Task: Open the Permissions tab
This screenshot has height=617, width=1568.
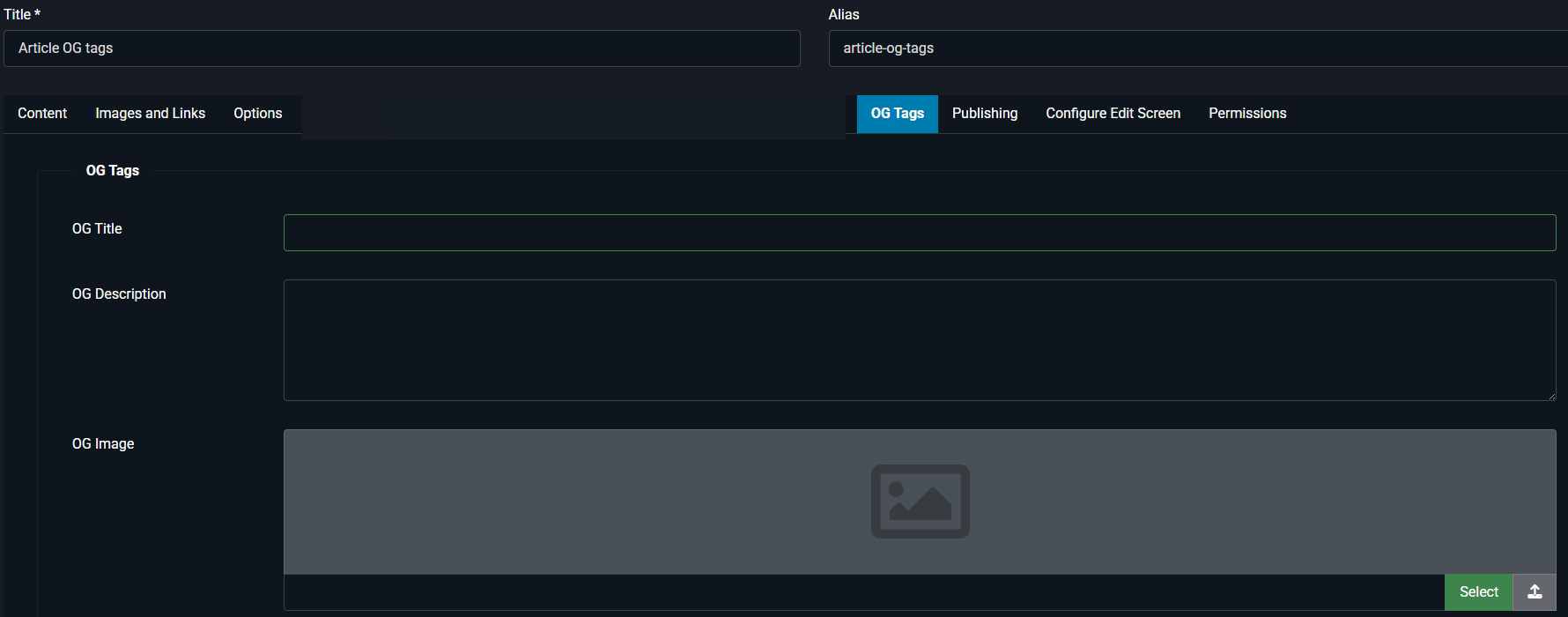Action: click(1246, 114)
